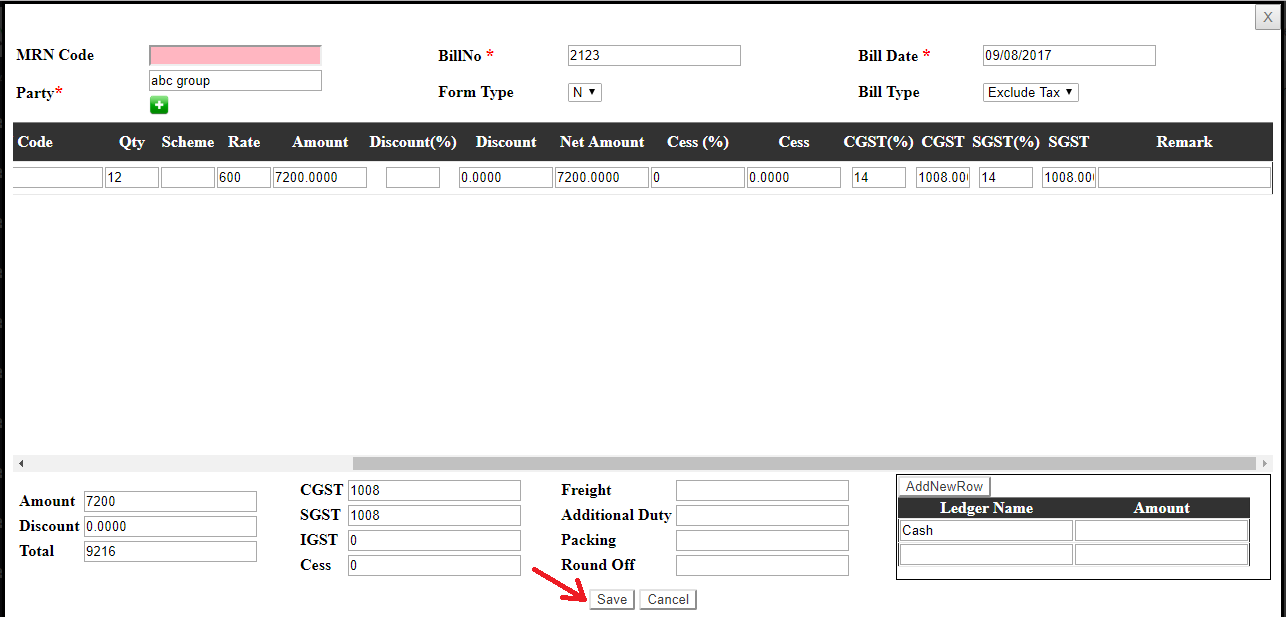Click the Round Off input field
Image resolution: width=1286 pixels, height=617 pixels.
coord(762,565)
